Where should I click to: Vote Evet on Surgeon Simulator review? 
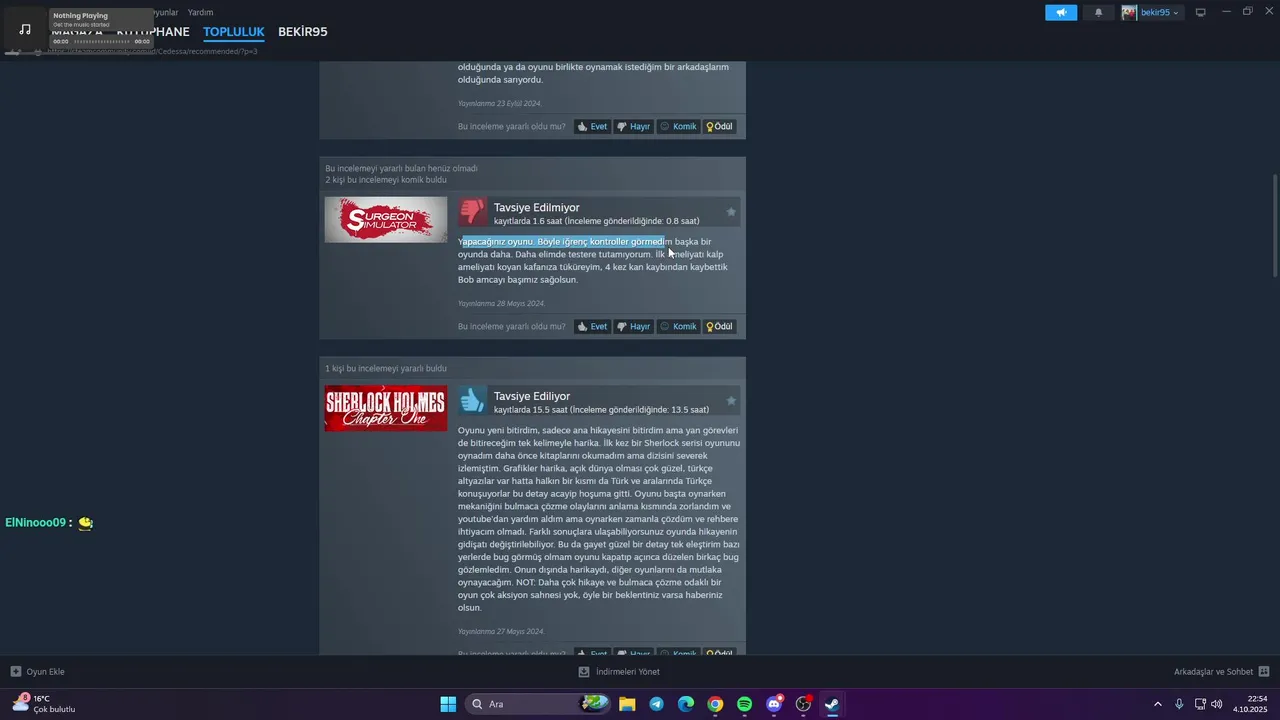pyautogui.click(x=592, y=327)
